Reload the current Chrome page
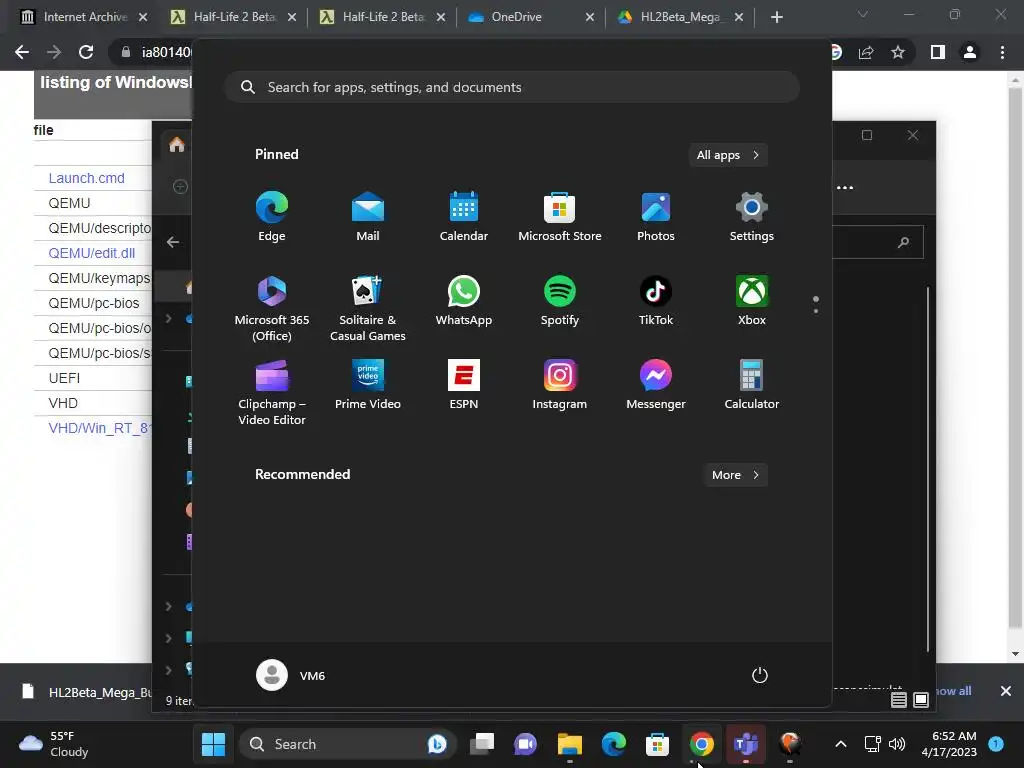 (x=86, y=52)
